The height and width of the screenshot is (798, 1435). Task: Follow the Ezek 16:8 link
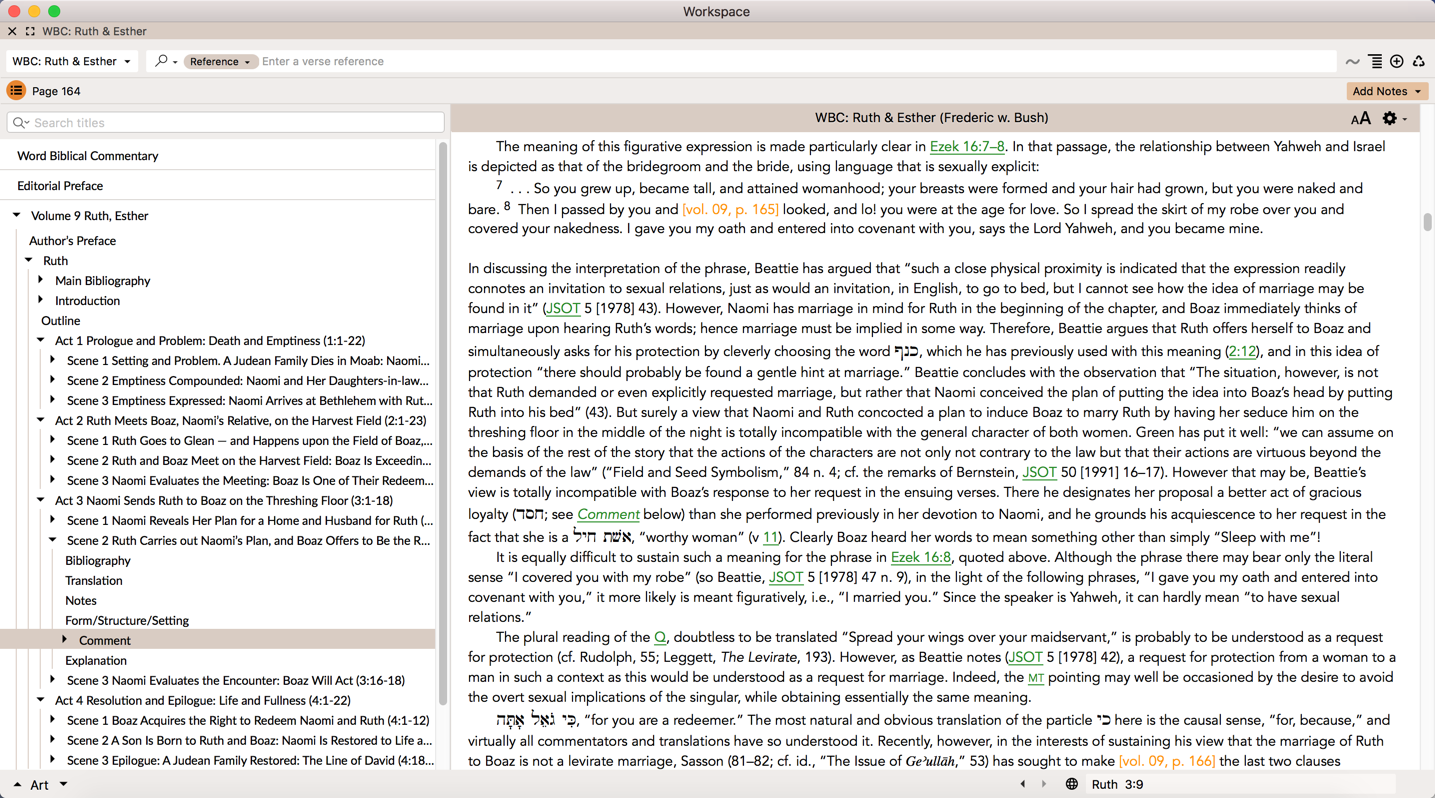[x=921, y=558]
